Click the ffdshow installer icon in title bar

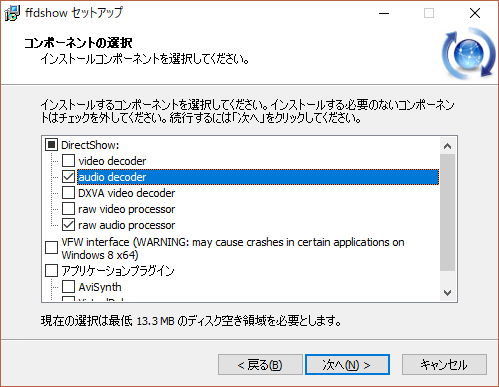[x=12, y=13]
